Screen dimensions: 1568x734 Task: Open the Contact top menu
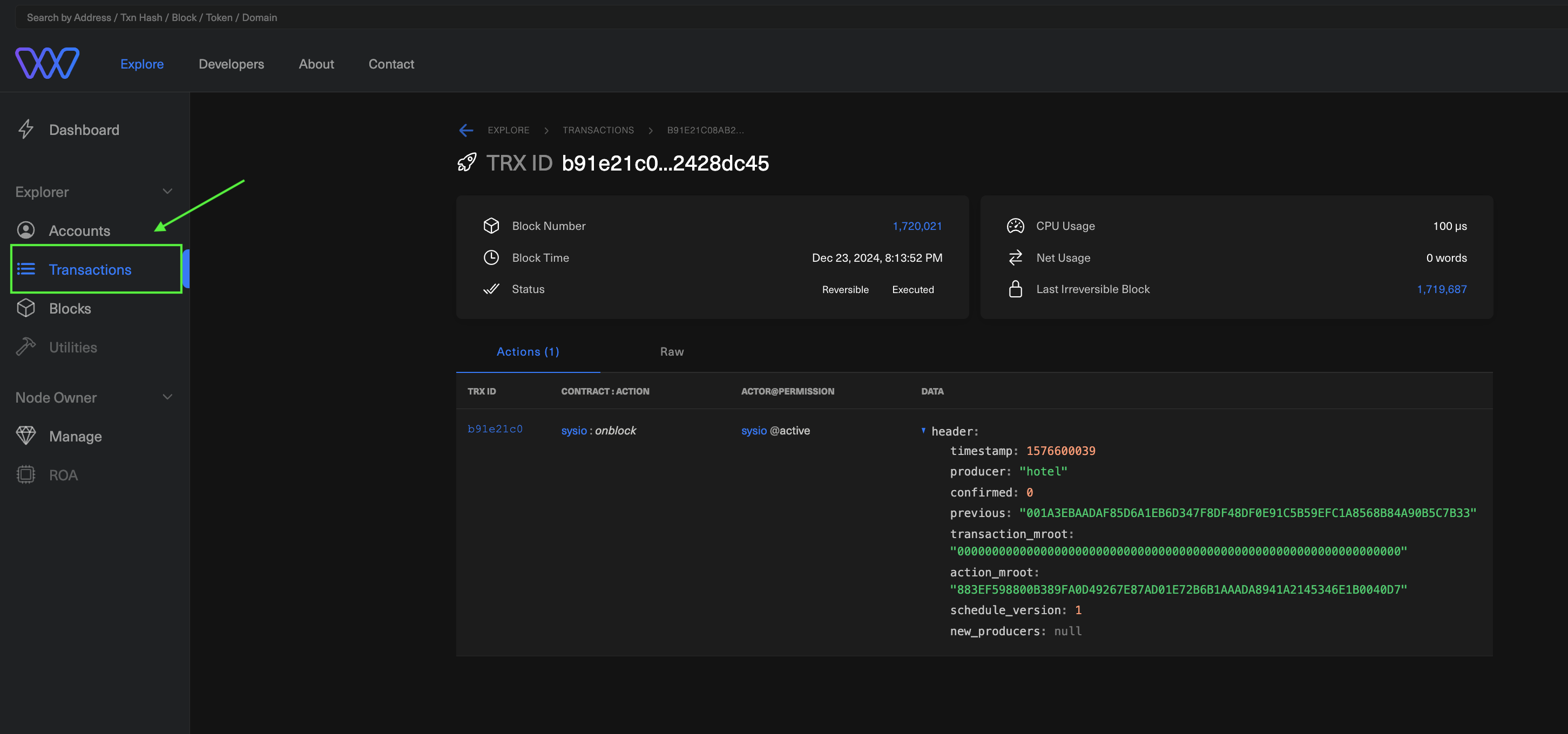[391, 64]
